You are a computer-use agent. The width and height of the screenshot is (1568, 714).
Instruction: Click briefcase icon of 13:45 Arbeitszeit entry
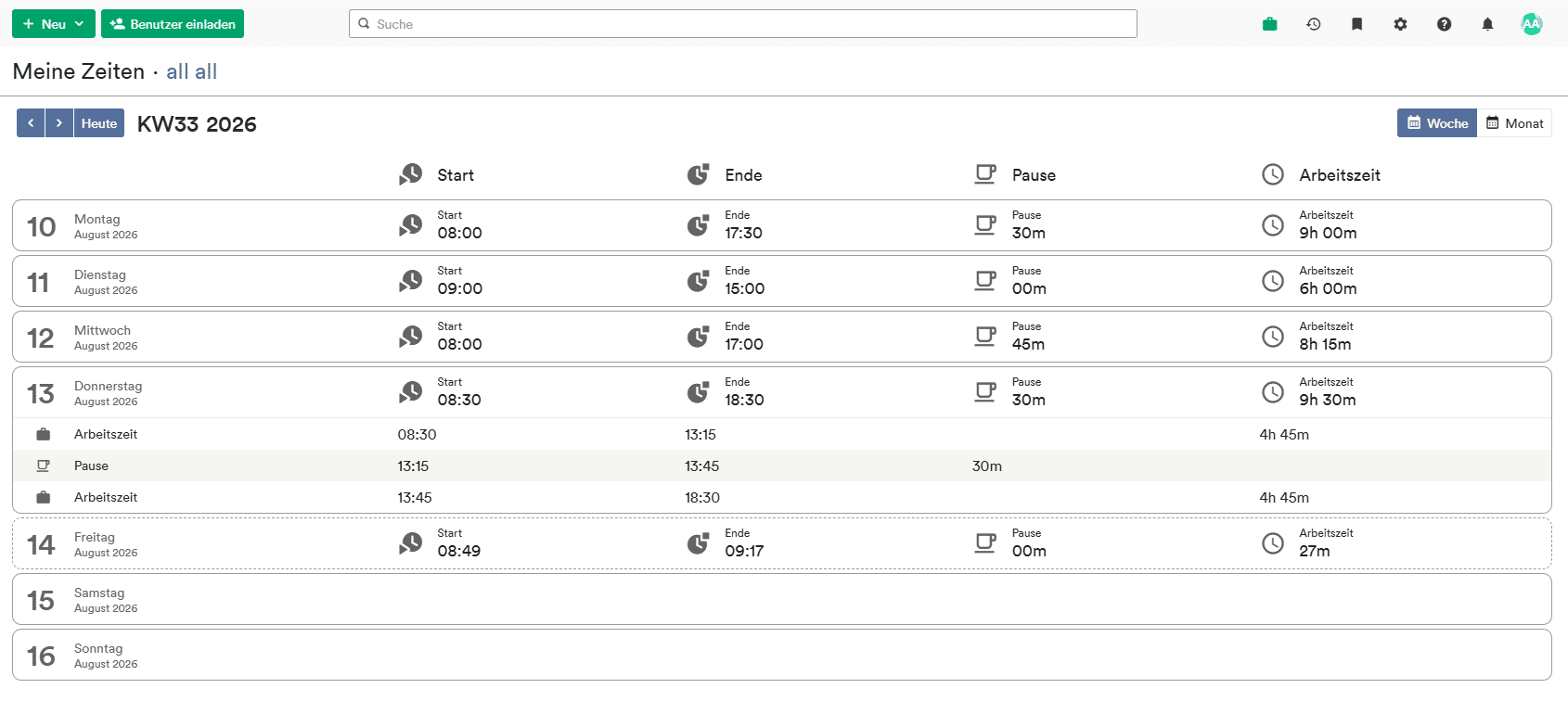coord(43,497)
